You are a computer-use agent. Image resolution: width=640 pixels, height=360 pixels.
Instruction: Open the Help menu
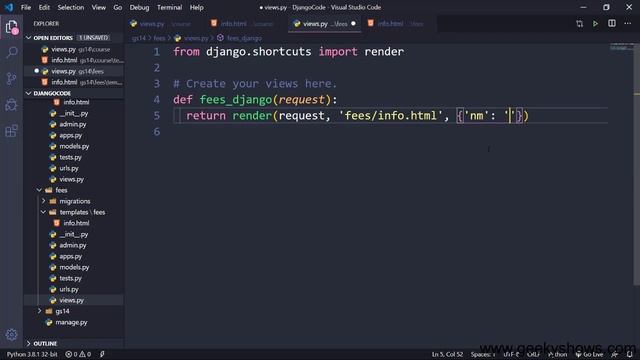(196, 7)
